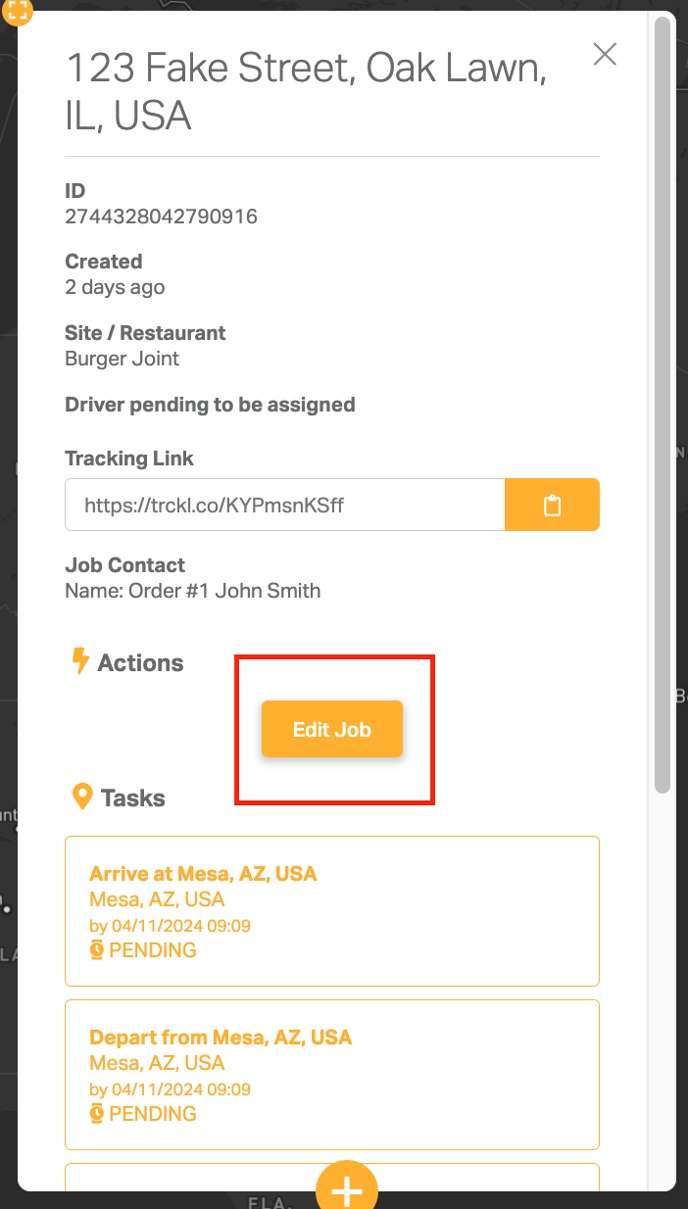Click the clock icon on Arrive task

[x=97, y=950]
